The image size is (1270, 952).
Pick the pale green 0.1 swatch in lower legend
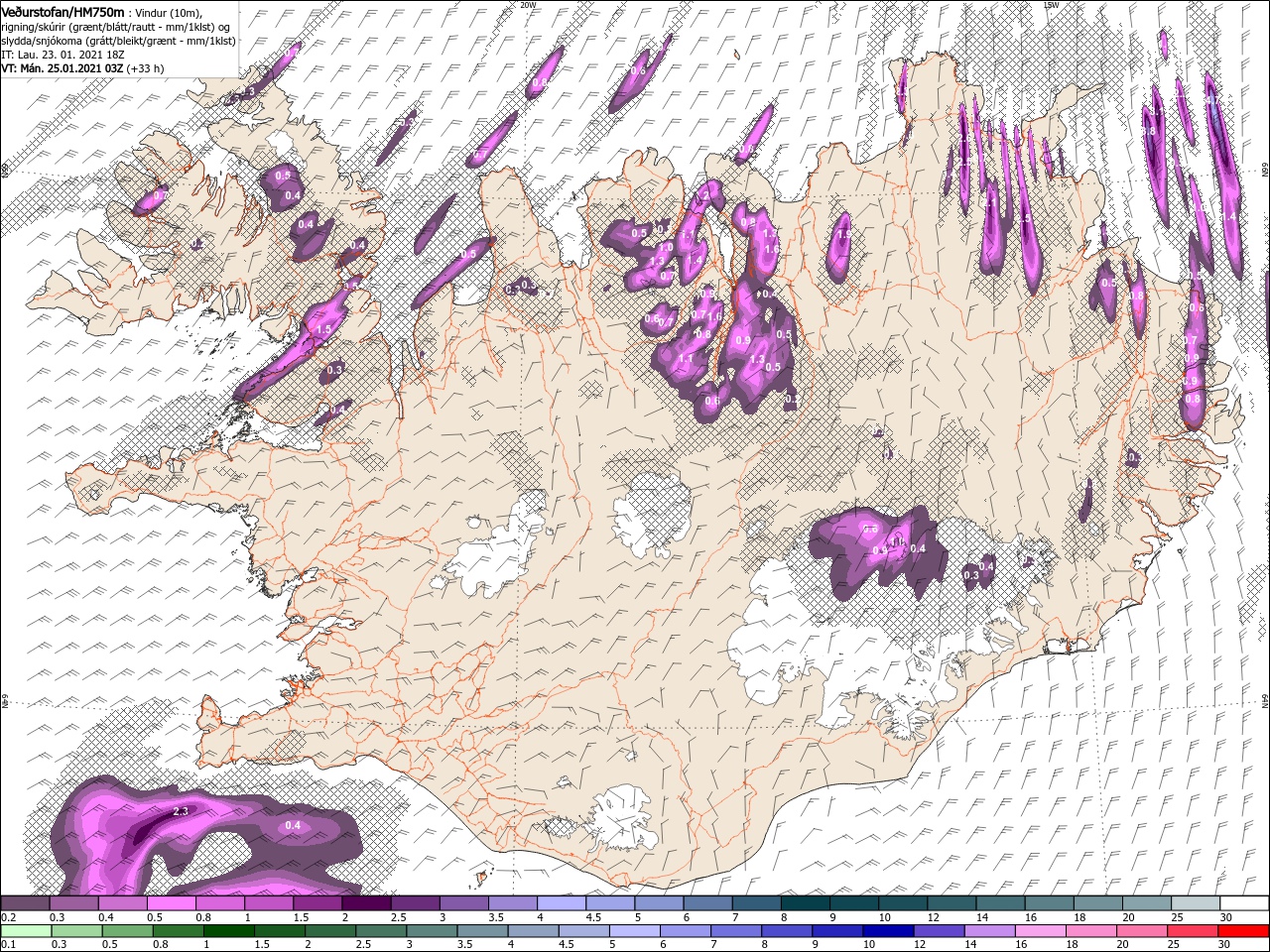pos(27,930)
